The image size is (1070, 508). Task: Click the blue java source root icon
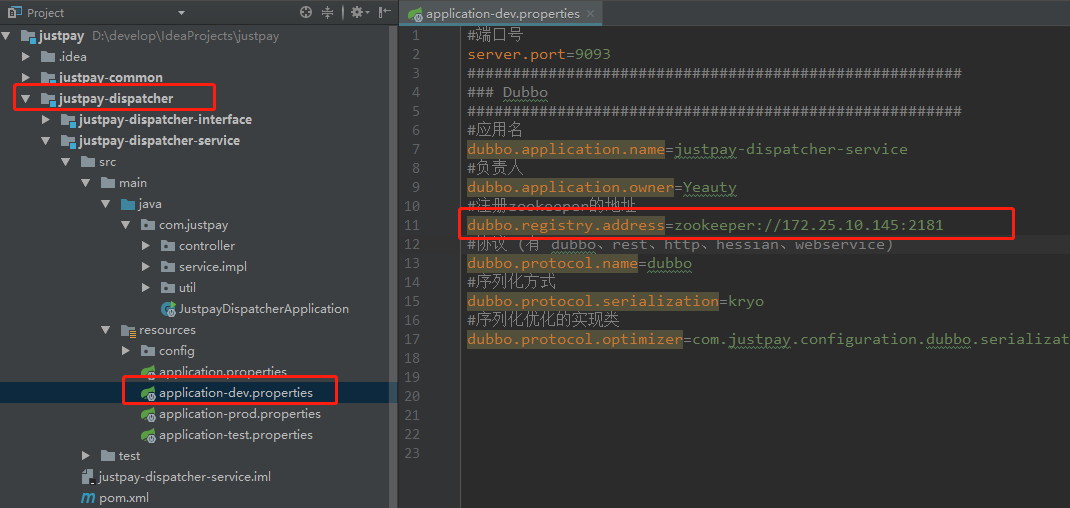[127, 204]
